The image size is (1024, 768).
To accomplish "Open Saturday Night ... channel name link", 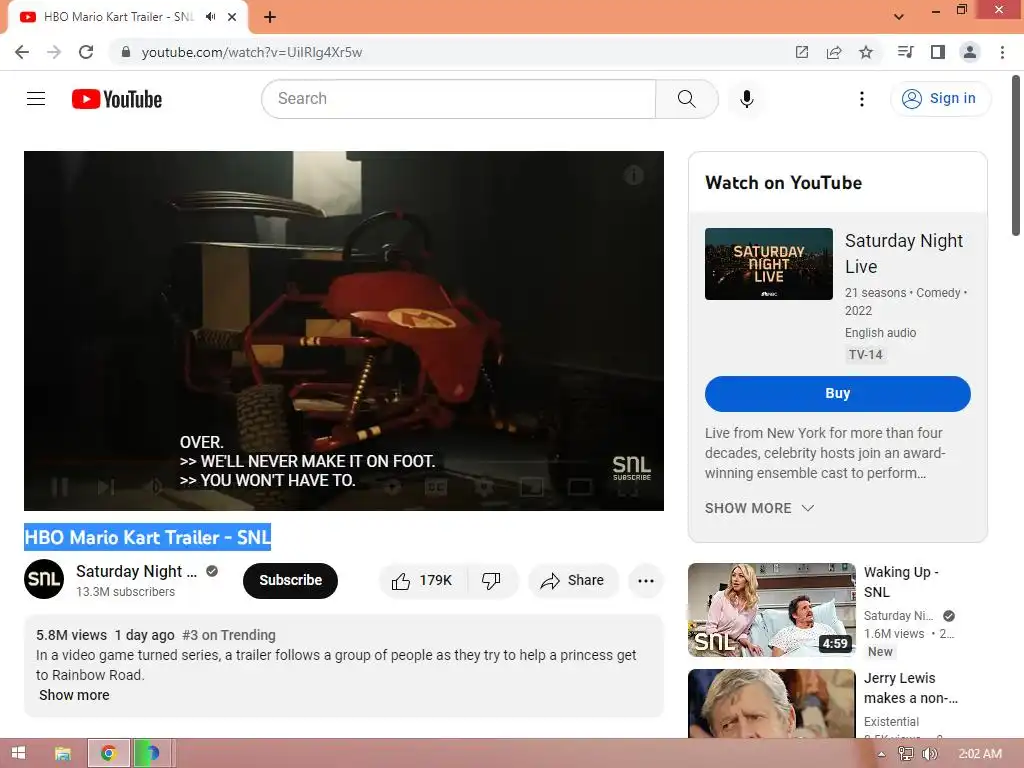I will tap(136, 571).
